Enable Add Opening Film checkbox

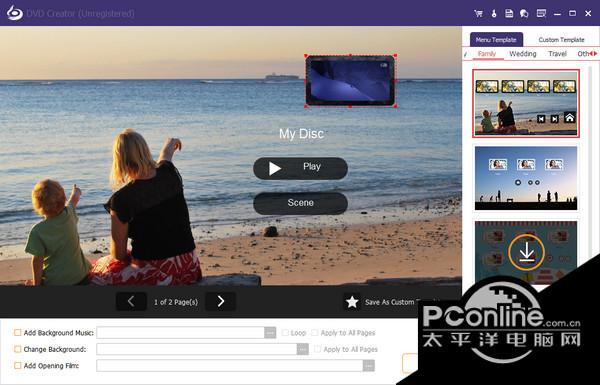coord(18,365)
